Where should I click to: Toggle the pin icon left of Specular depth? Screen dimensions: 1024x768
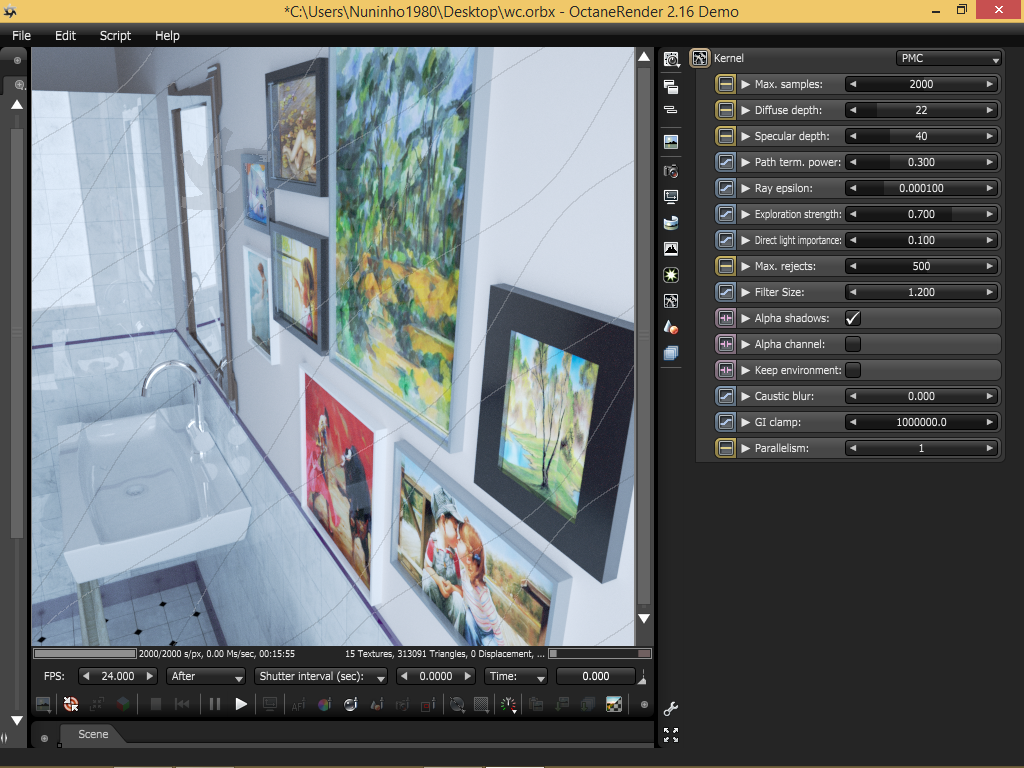point(726,136)
